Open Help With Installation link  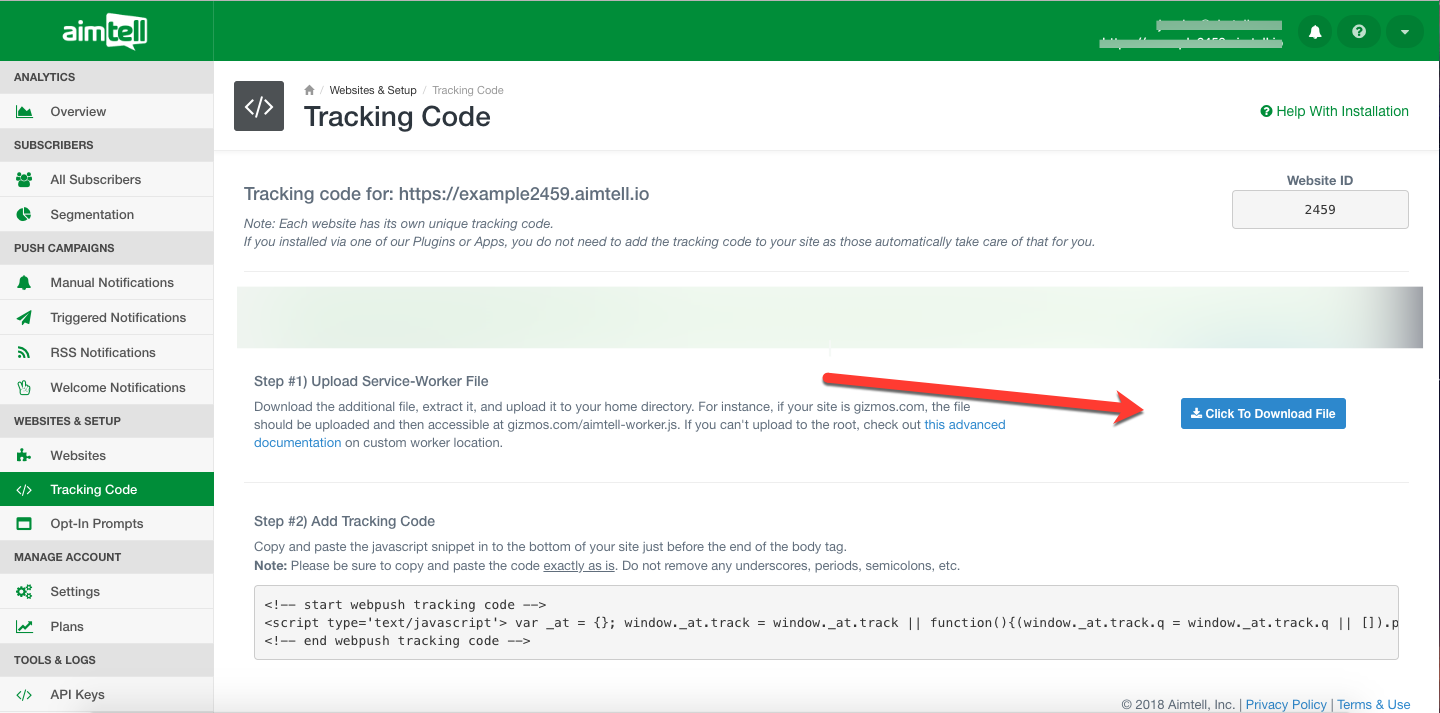[x=1334, y=111]
